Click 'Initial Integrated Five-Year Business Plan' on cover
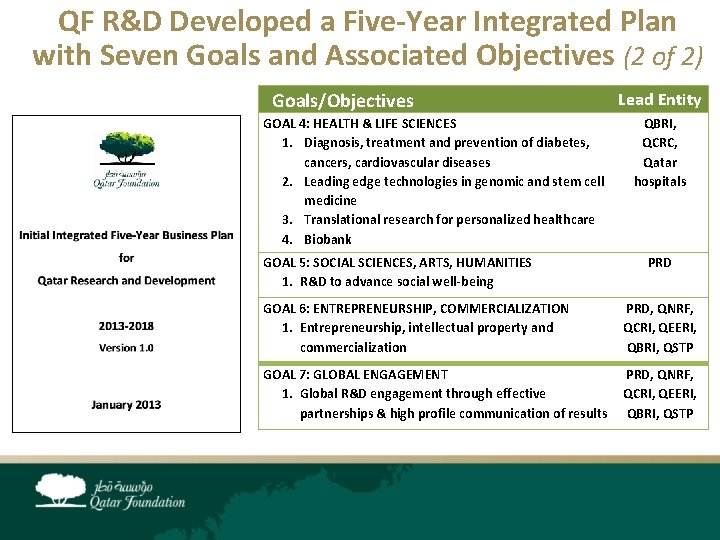Image resolution: width=720 pixels, height=540 pixels. click(x=126, y=236)
